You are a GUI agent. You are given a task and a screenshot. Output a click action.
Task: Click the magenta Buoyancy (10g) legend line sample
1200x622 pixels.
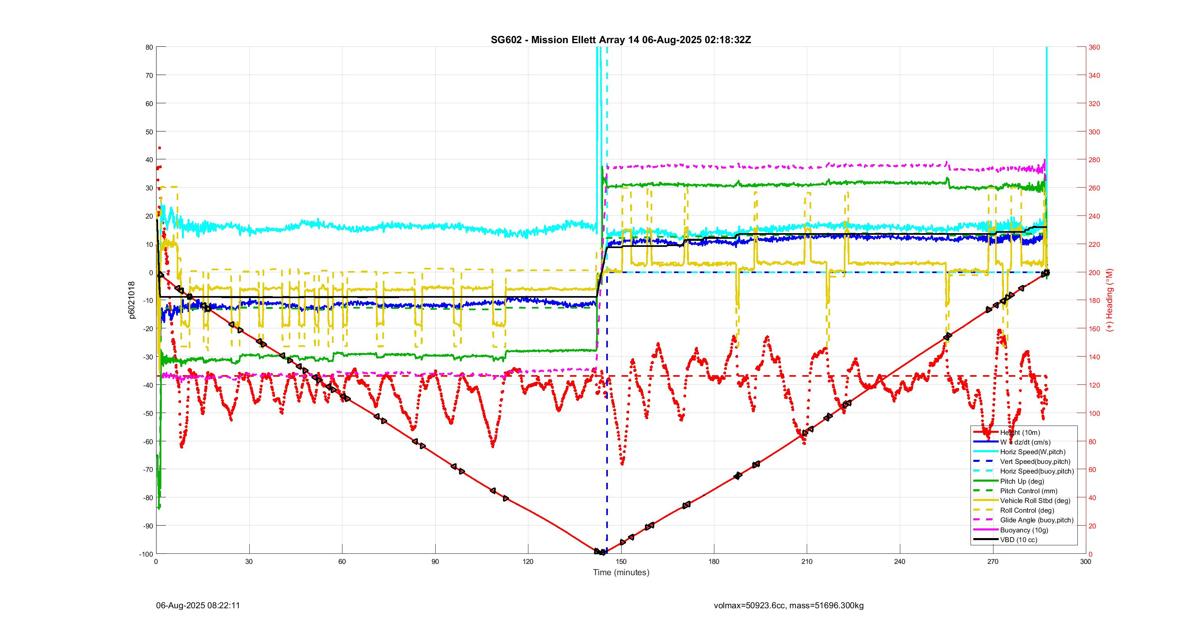986,530
